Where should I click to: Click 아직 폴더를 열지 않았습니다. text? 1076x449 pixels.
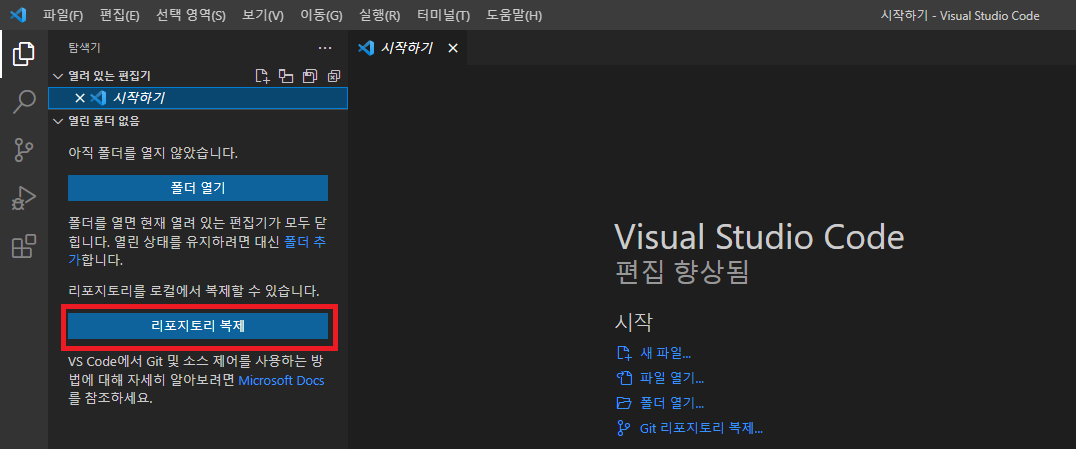[x=153, y=153]
